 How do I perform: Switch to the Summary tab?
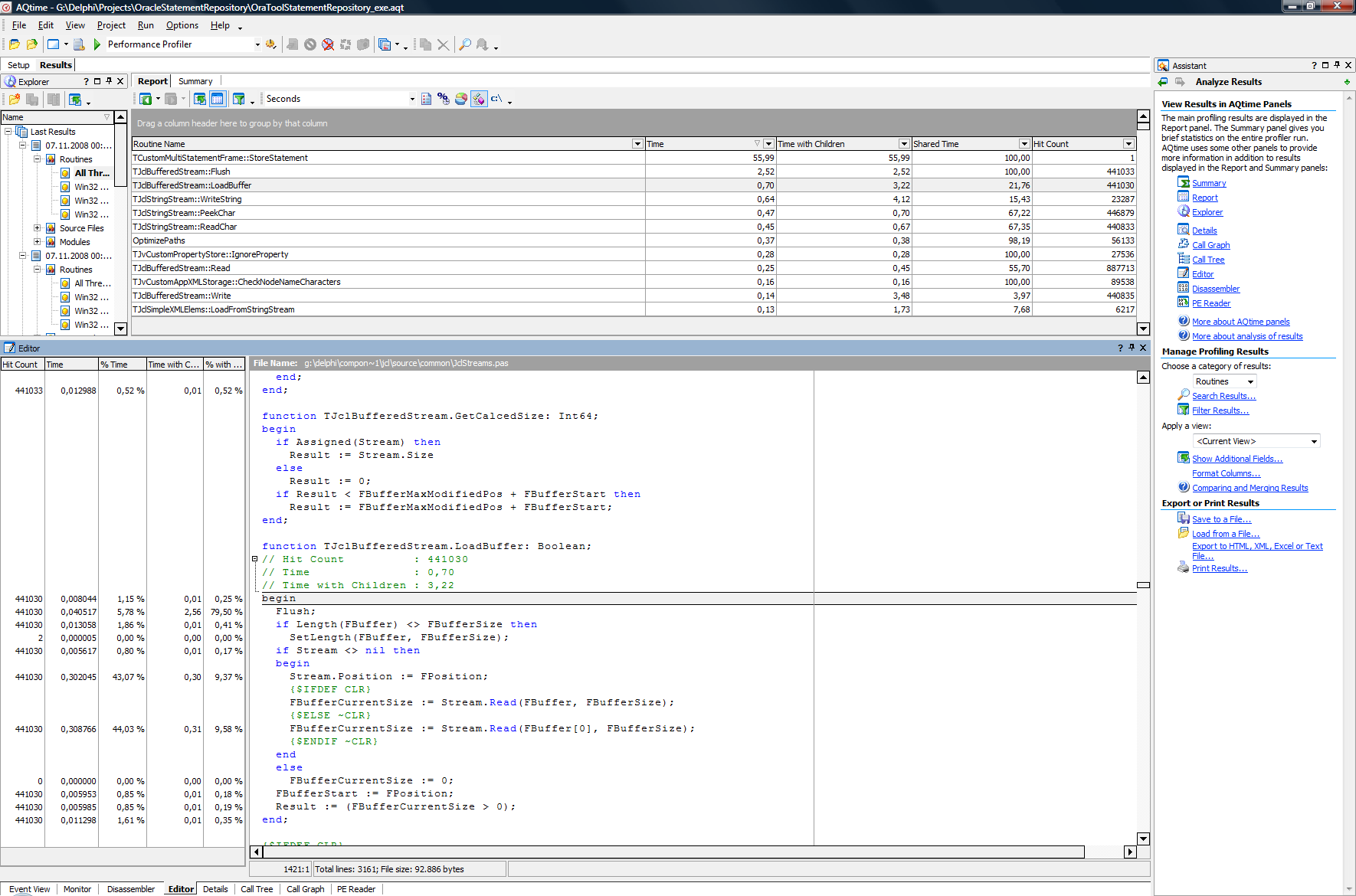point(195,81)
